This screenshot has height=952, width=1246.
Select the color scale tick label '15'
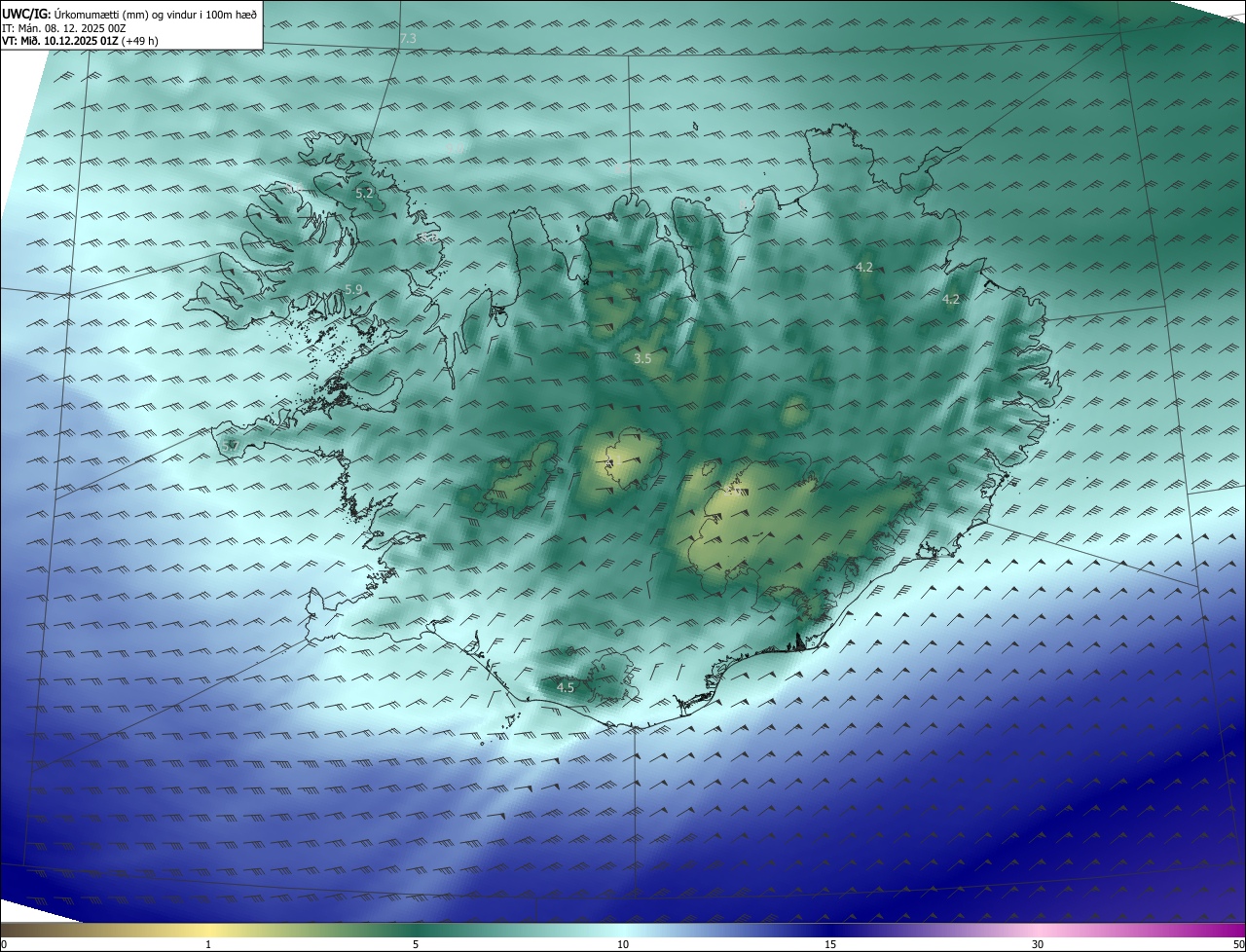click(x=830, y=944)
